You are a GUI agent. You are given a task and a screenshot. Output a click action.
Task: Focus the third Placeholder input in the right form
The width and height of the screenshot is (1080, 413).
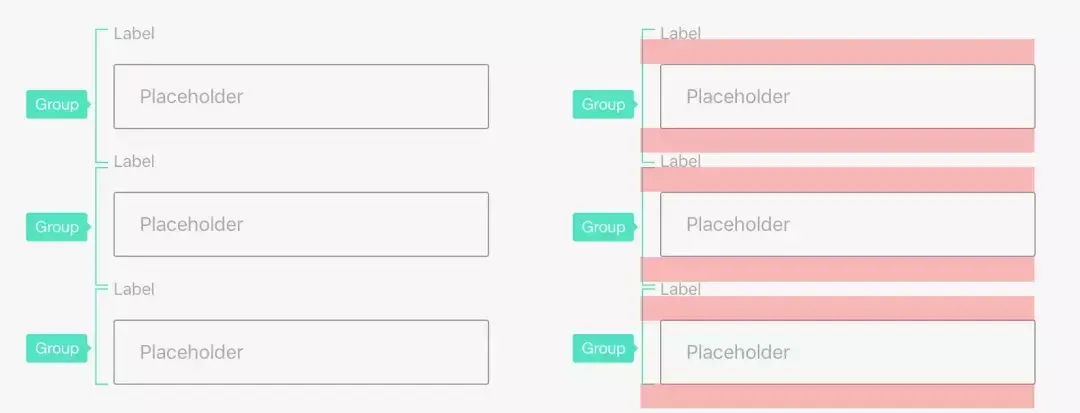[x=847, y=352]
